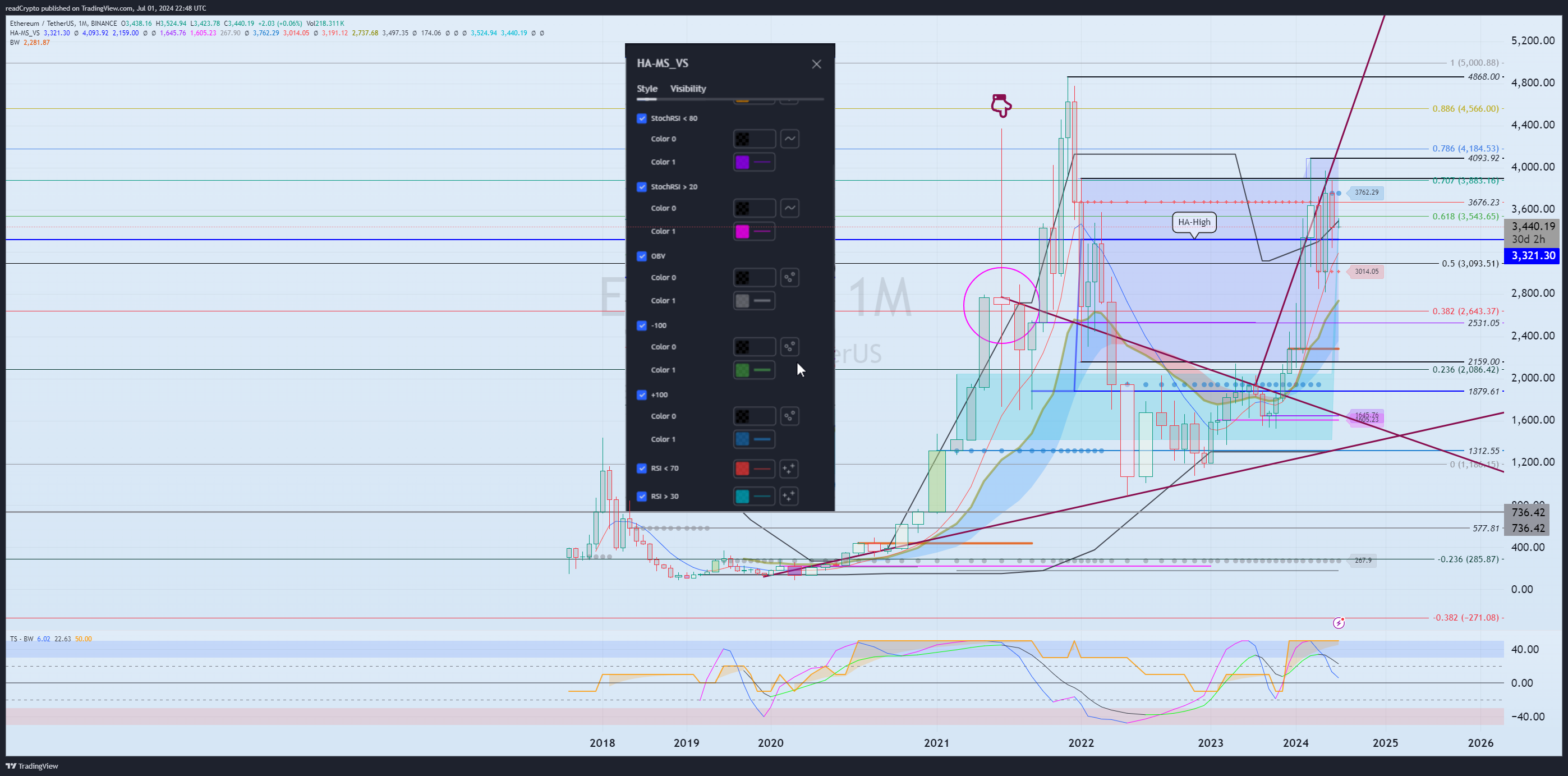
Task: Disable the RSI > 30 checkbox
Action: pyautogui.click(x=642, y=496)
